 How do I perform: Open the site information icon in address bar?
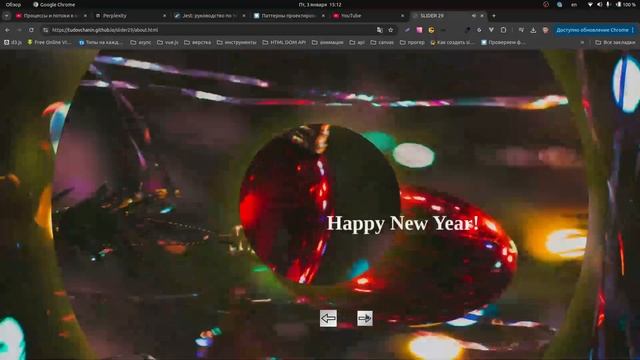click(x=45, y=30)
